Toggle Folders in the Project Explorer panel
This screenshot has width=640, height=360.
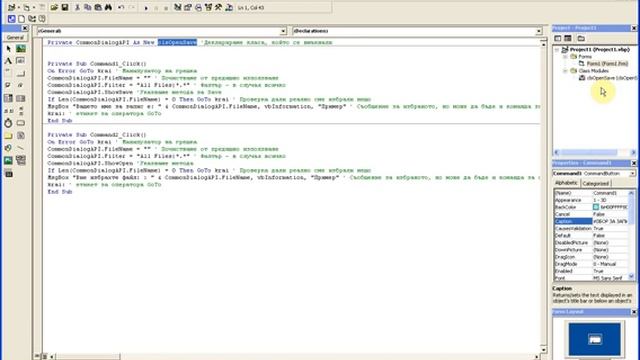581,38
